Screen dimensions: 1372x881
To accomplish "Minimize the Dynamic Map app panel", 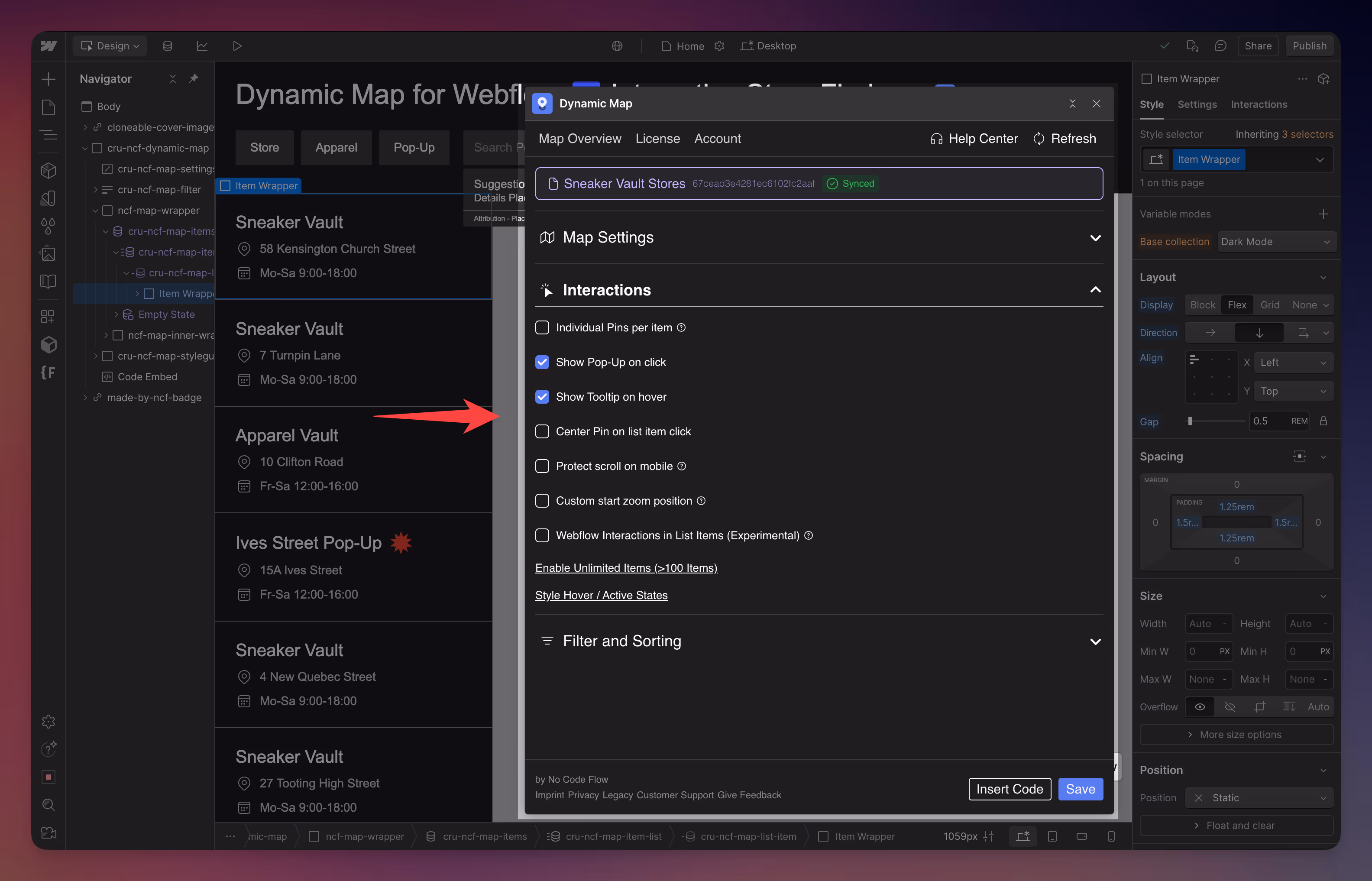I will point(1072,104).
